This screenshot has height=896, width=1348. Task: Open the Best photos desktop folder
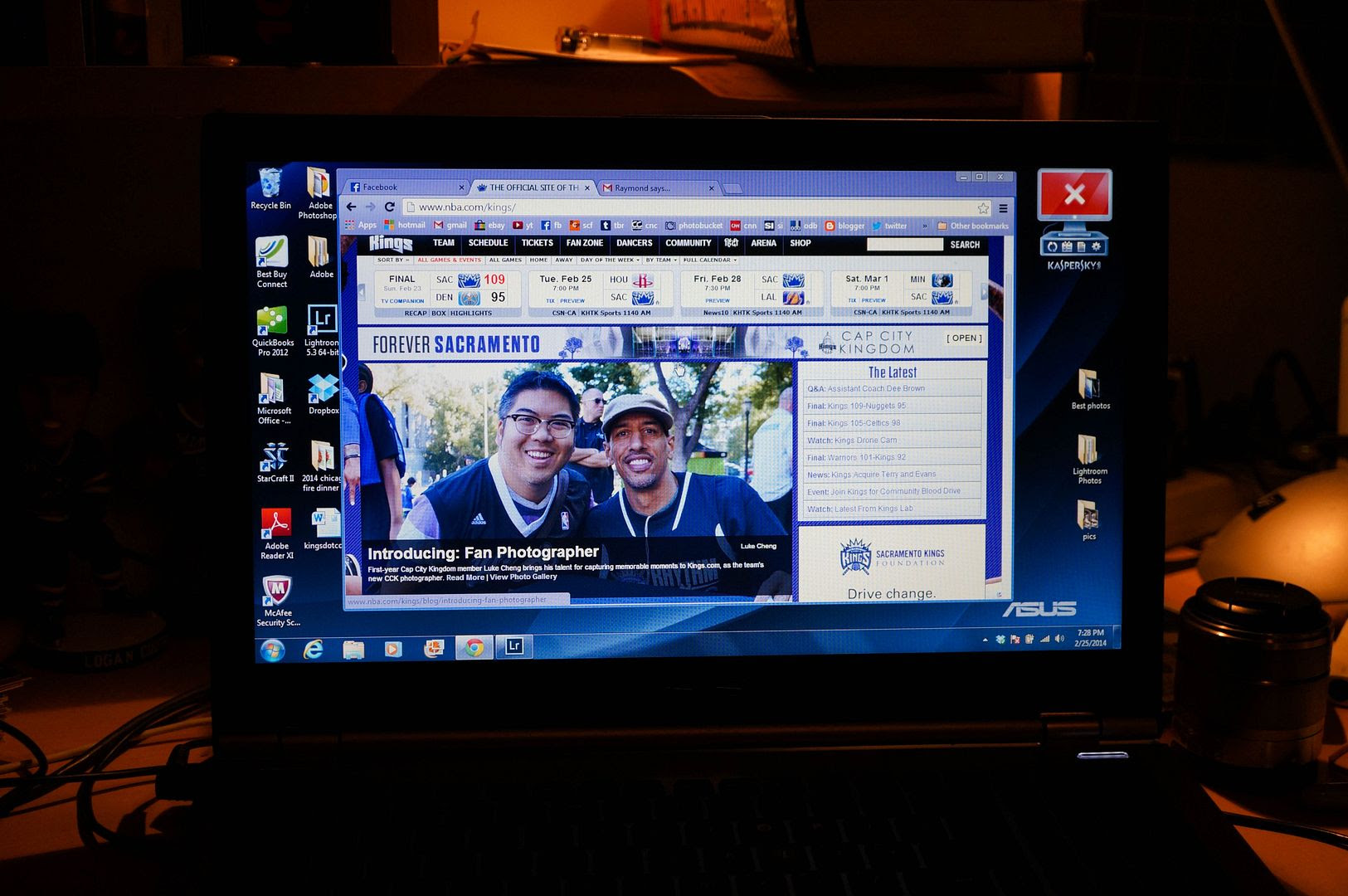1090,390
